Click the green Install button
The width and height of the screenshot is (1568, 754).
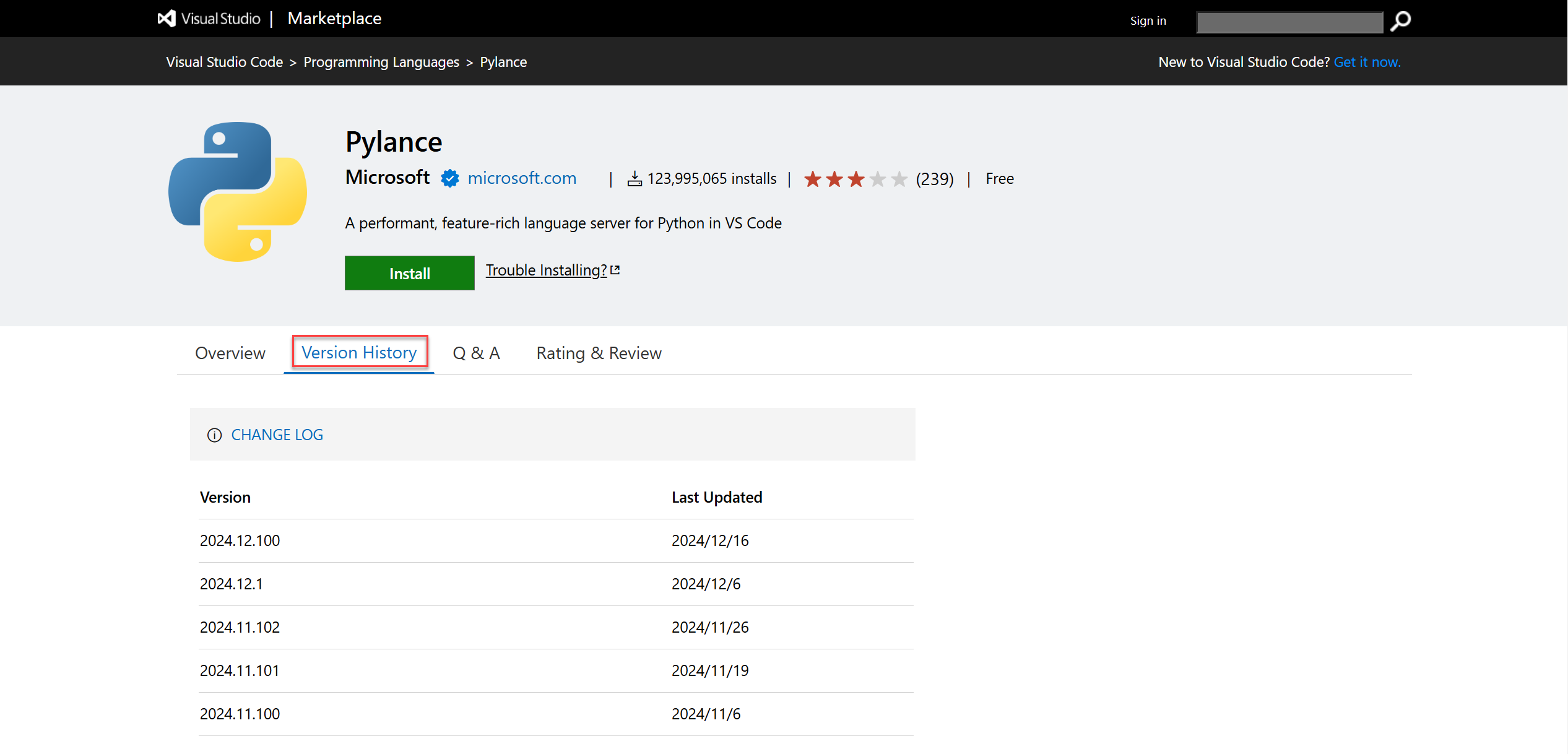point(410,273)
